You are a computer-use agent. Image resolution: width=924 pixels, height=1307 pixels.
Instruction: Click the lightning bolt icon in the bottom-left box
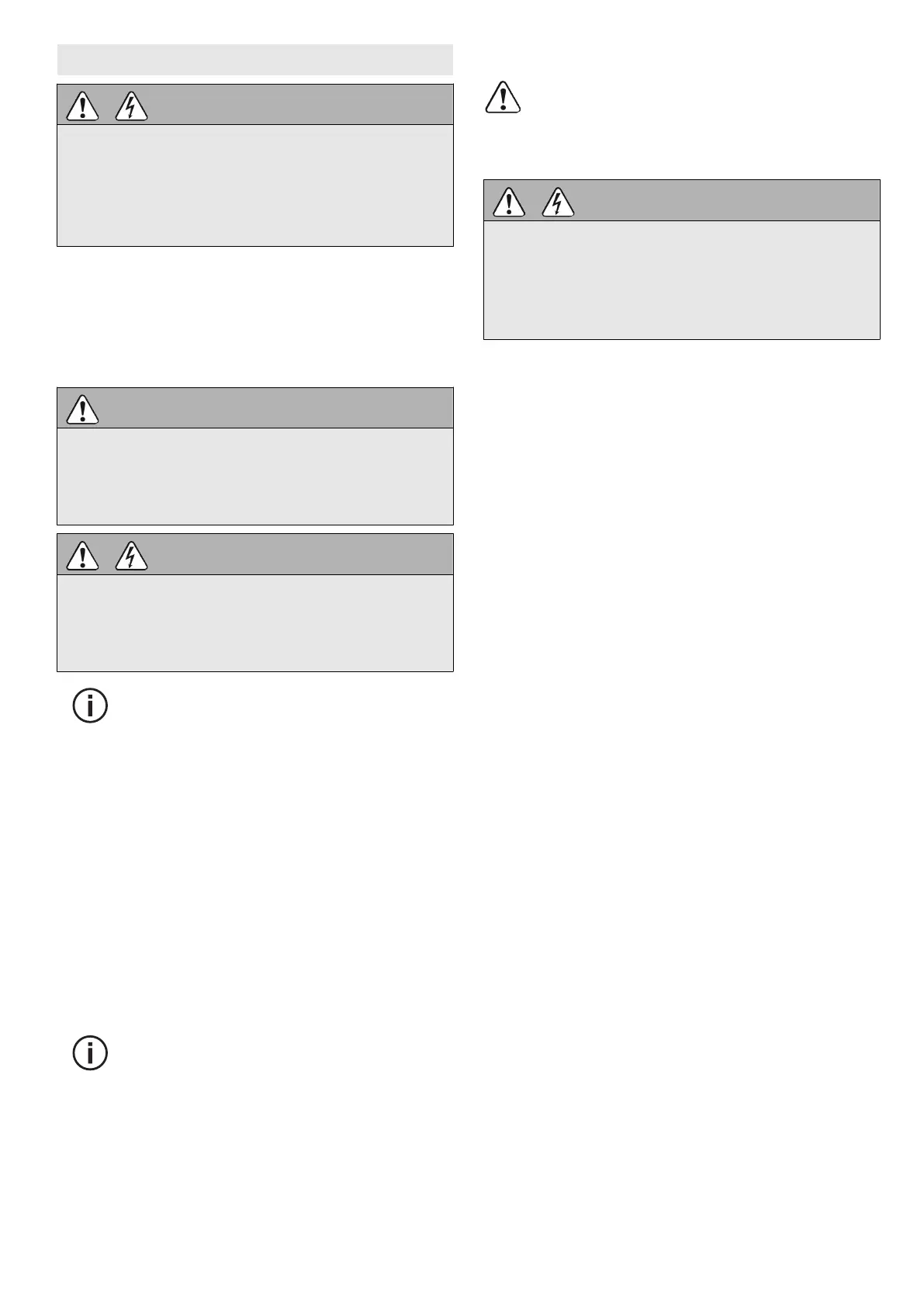131,556
